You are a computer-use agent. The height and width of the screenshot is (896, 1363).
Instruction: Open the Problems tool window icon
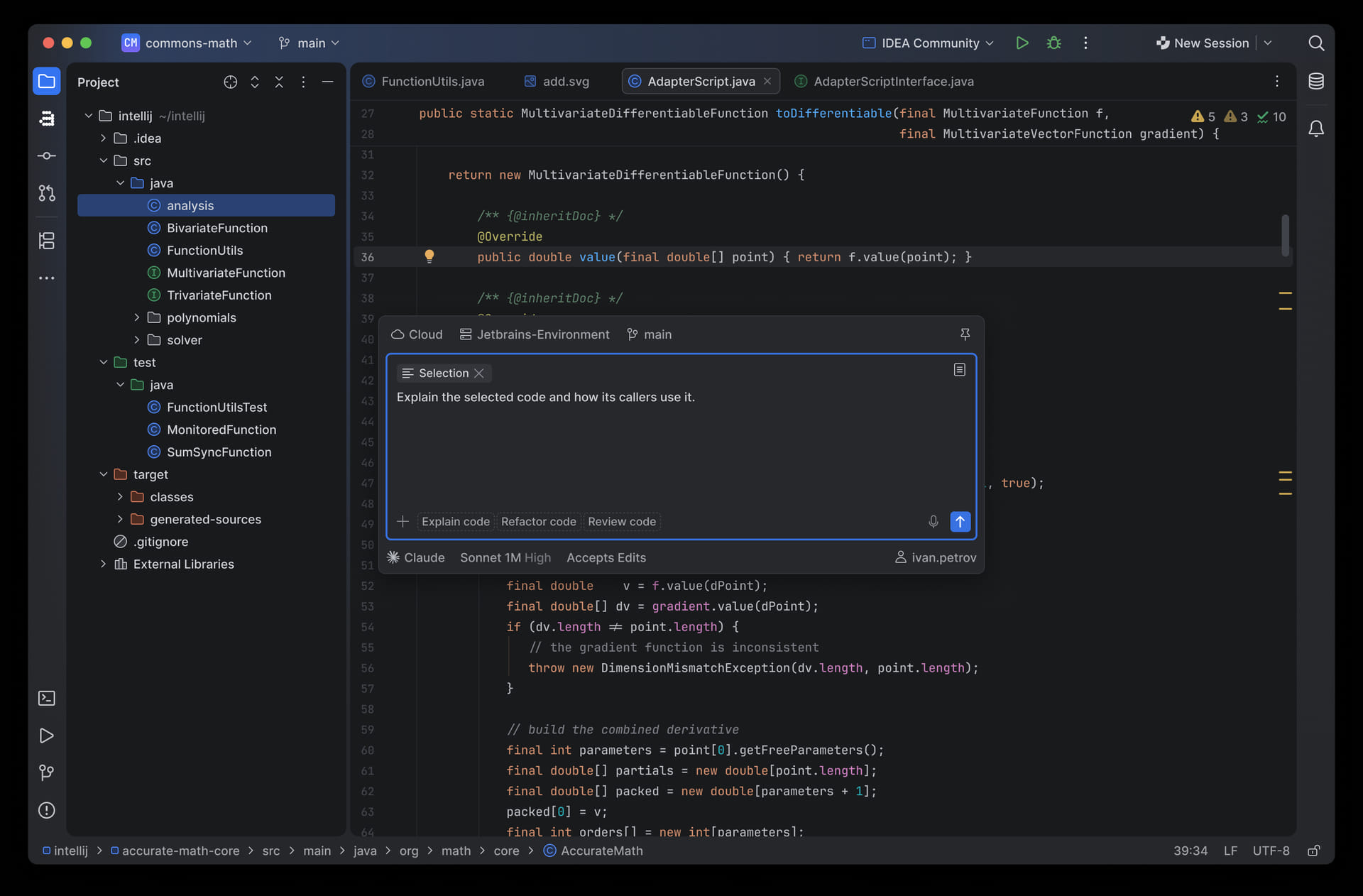click(47, 810)
